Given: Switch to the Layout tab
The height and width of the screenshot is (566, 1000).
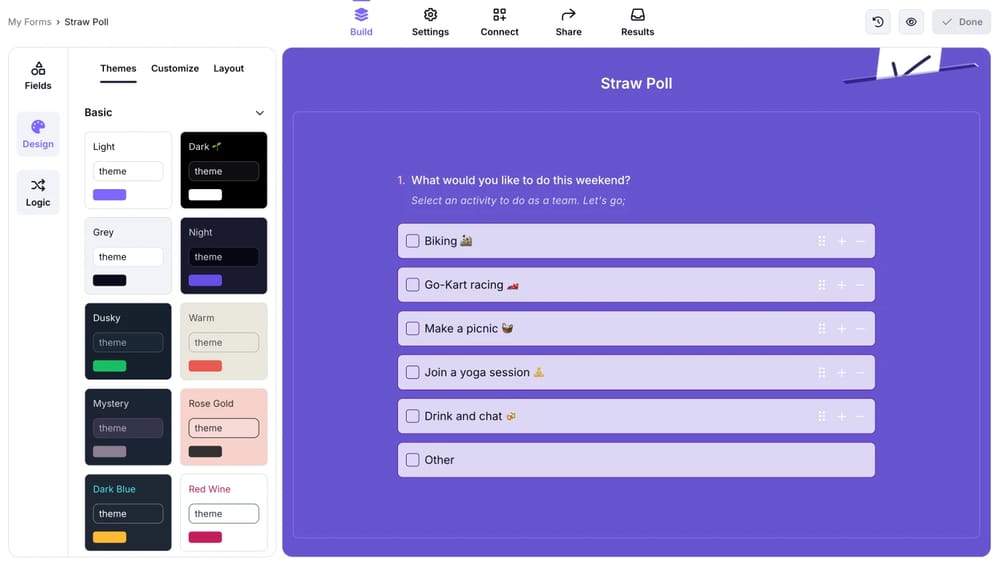Looking at the screenshot, I should pos(228,68).
